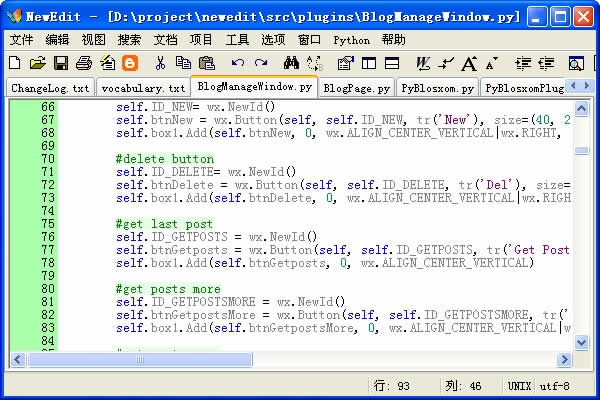The height and width of the screenshot is (400, 600).
Task: Open Find with the binoculars icon
Action: 297,63
